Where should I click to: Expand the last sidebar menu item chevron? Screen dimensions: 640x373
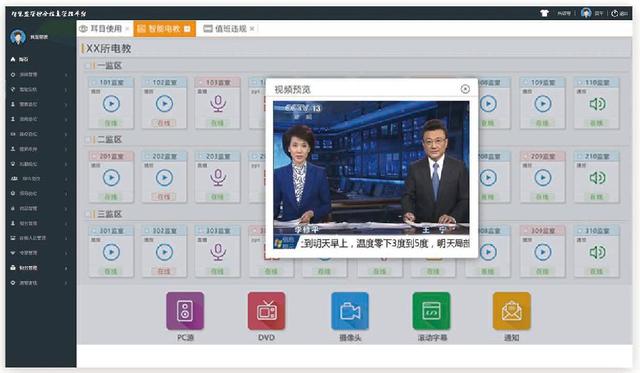pos(66,283)
